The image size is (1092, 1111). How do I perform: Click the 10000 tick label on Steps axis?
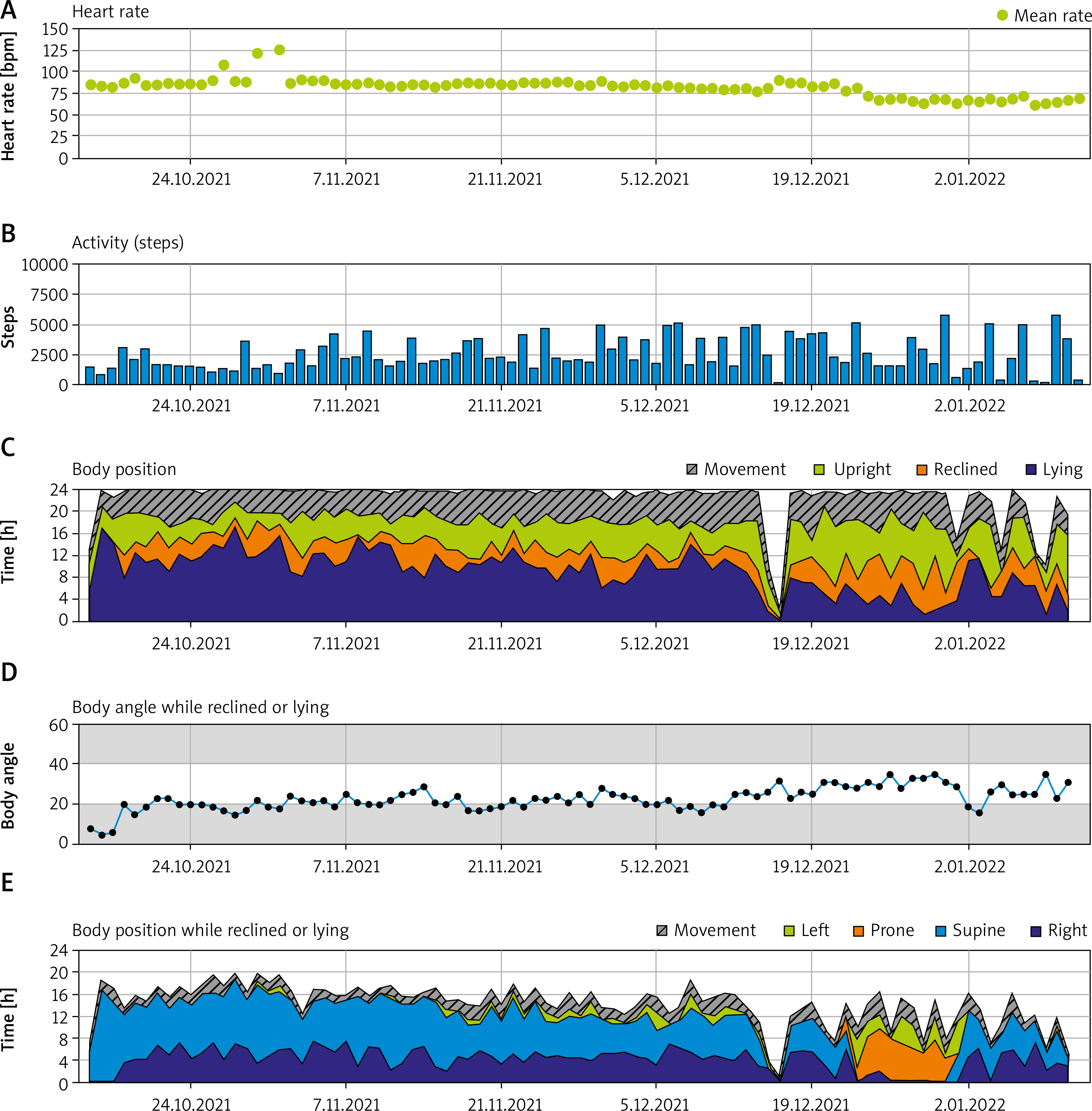[x=45, y=265]
